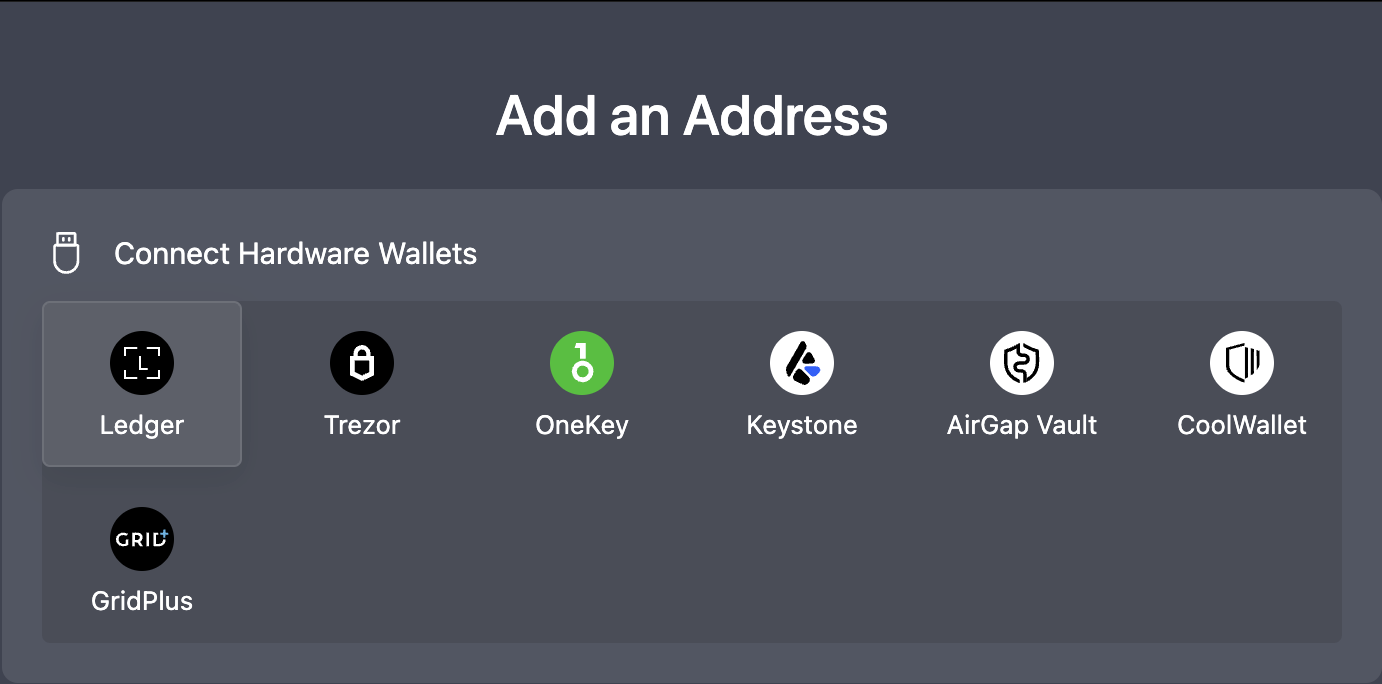
Task: Click the AirGap Vault label
Action: tap(1022, 425)
